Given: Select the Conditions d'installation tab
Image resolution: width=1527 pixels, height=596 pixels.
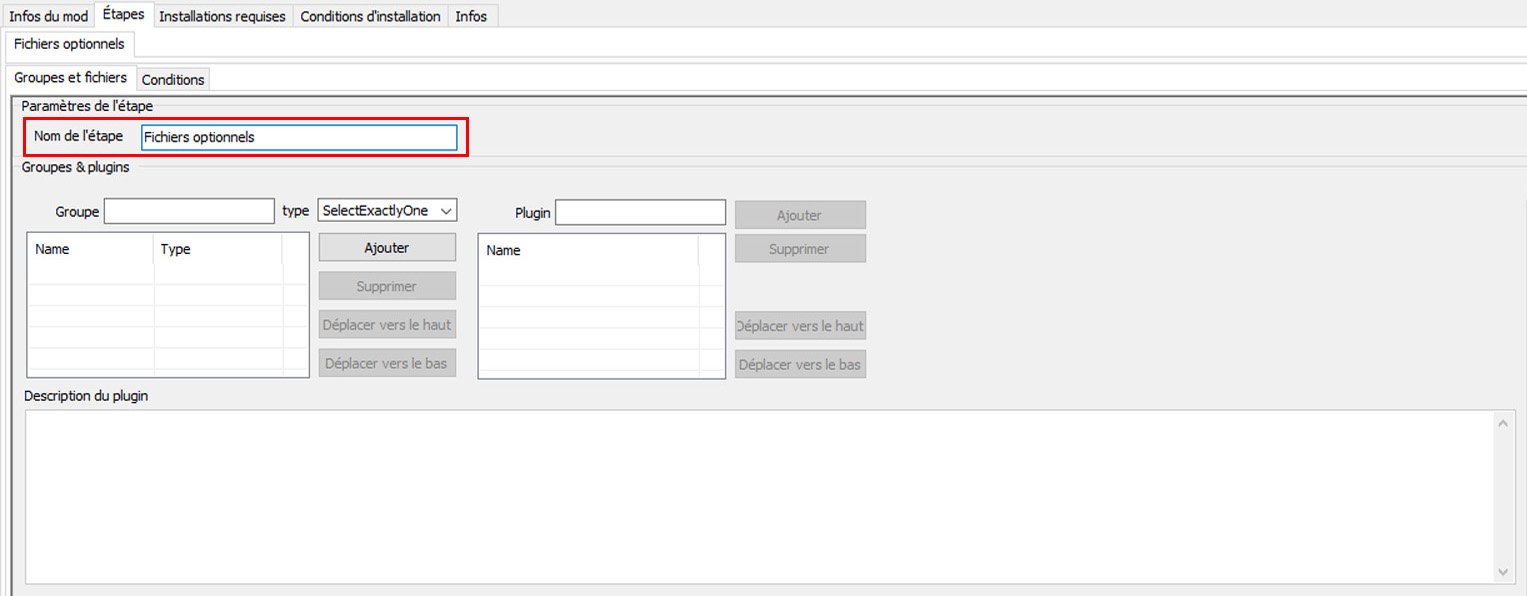Looking at the screenshot, I should click(370, 16).
